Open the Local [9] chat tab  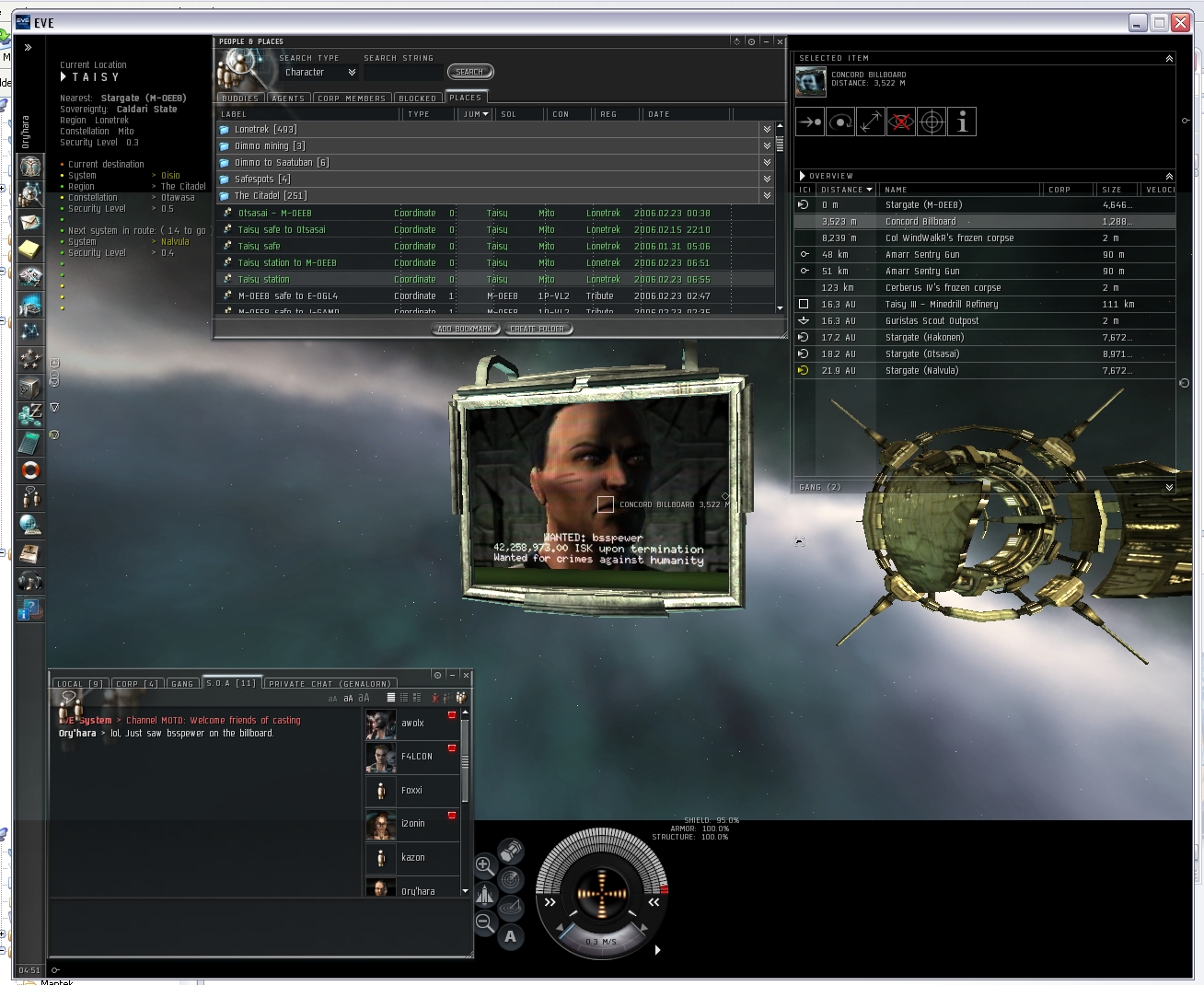point(79,683)
